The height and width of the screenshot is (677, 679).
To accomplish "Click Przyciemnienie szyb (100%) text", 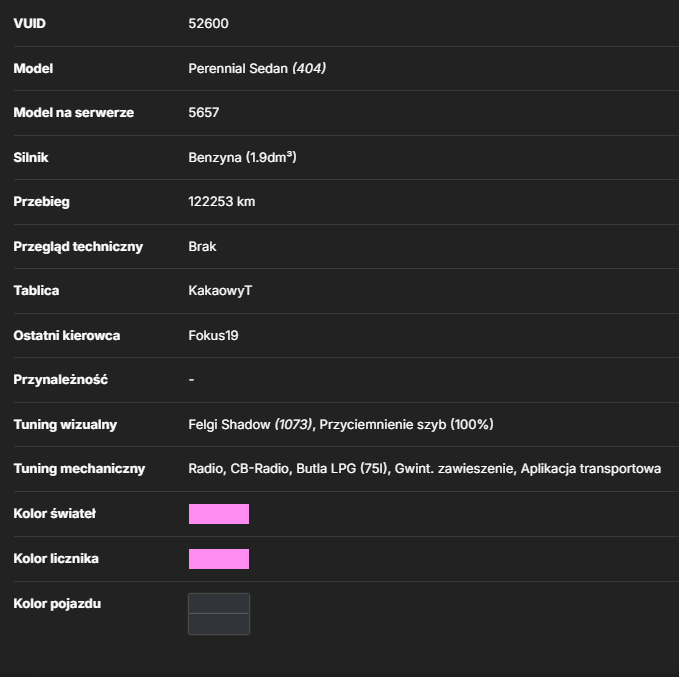I will [406, 424].
